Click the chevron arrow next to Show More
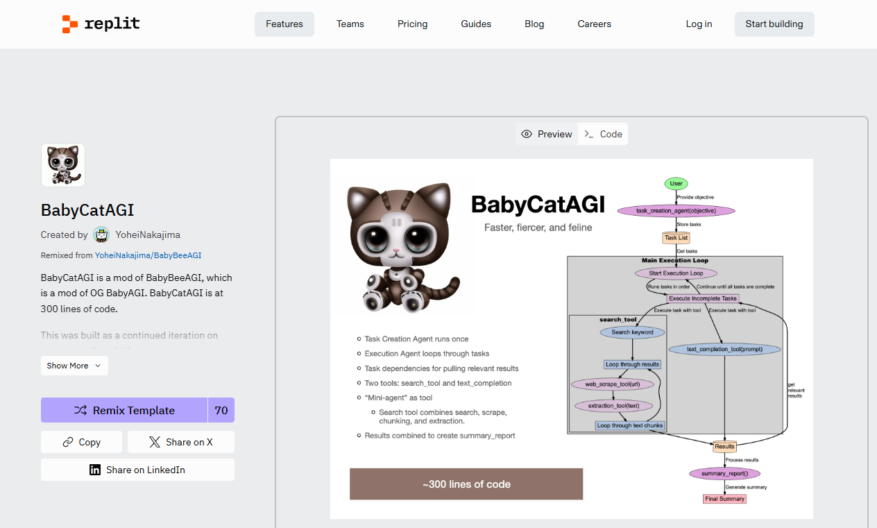The image size is (877, 528). (x=98, y=366)
